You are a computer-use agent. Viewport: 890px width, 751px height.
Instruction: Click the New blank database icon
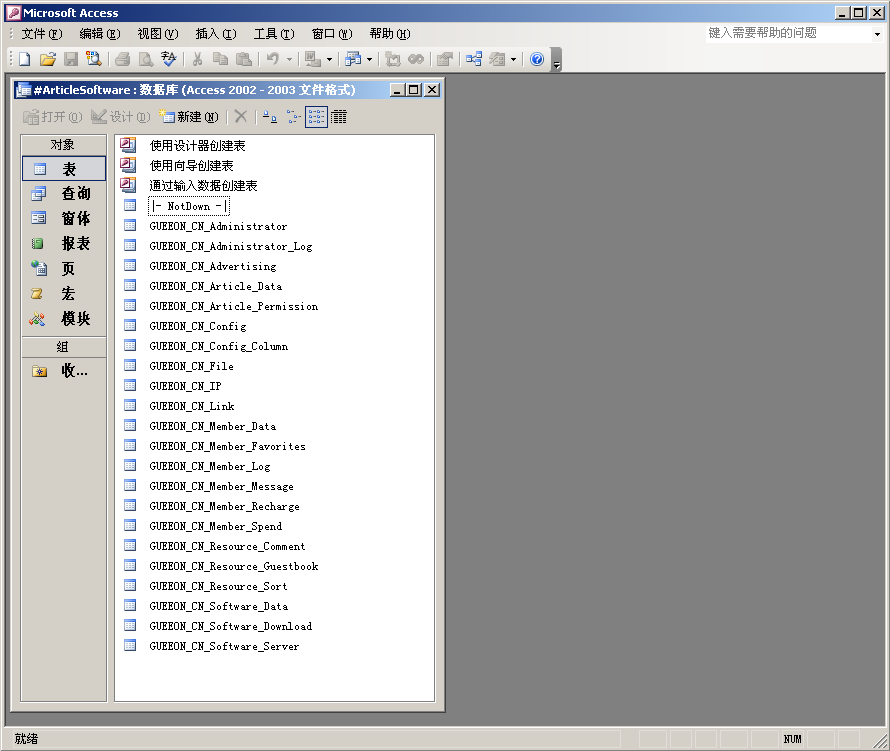(x=24, y=60)
